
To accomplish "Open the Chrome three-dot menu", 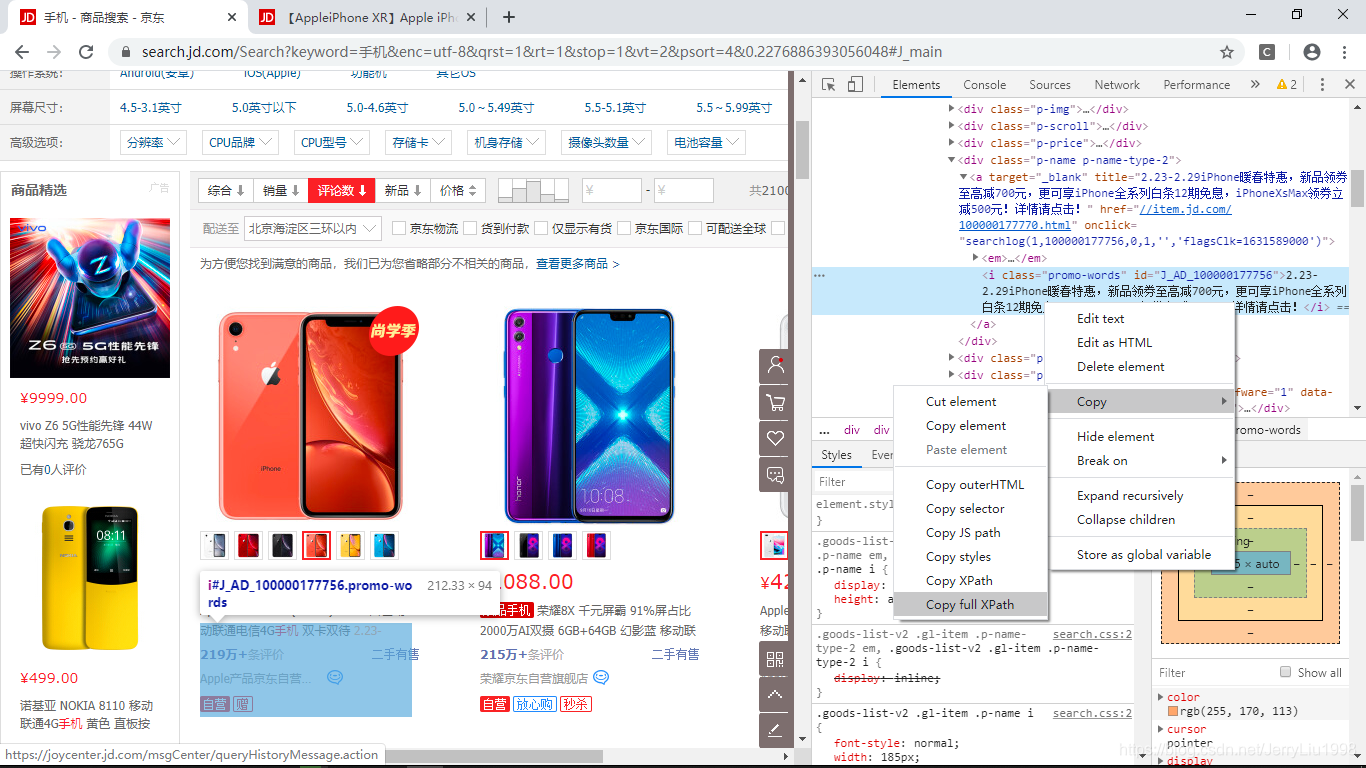I will point(1345,52).
